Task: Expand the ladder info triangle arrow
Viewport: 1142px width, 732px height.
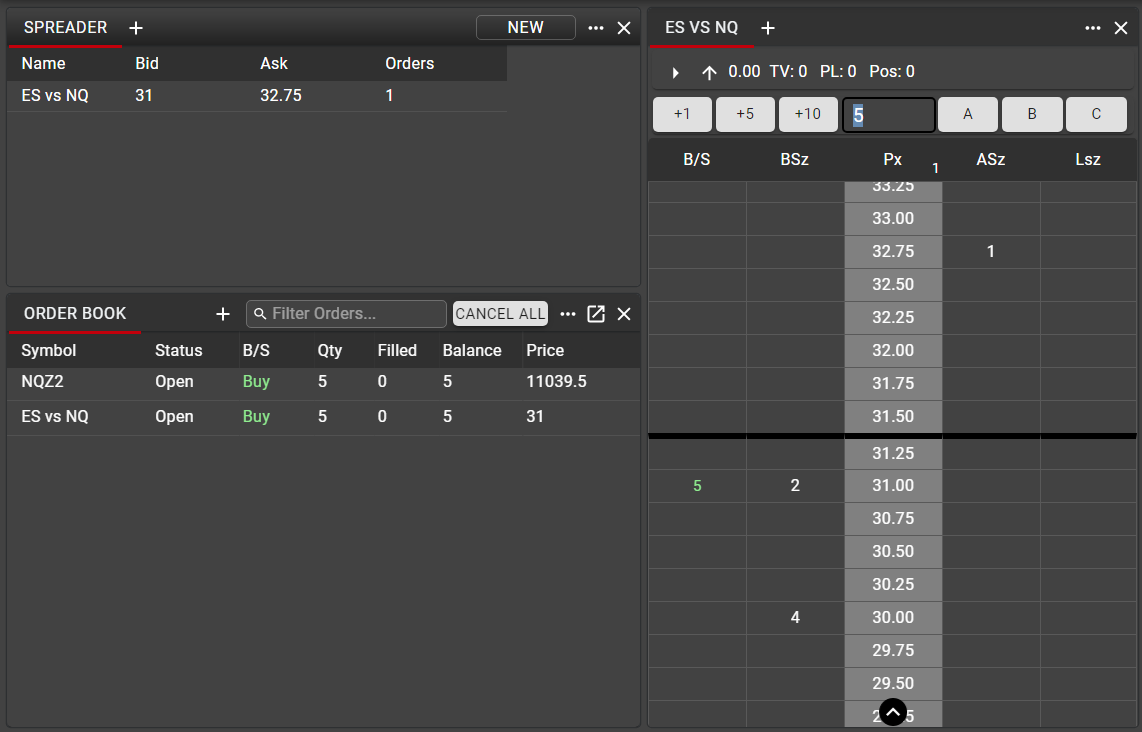Action: coord(676,72)
